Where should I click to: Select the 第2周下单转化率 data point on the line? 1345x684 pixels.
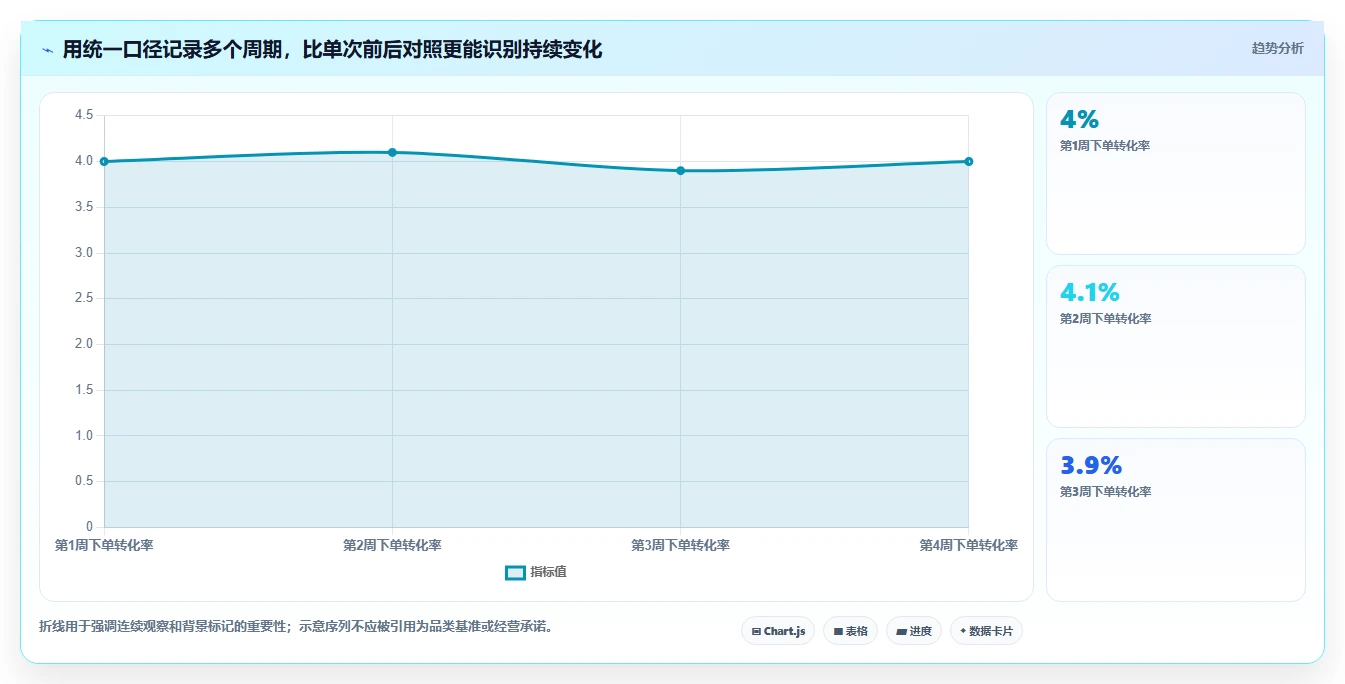click(392, 152)
